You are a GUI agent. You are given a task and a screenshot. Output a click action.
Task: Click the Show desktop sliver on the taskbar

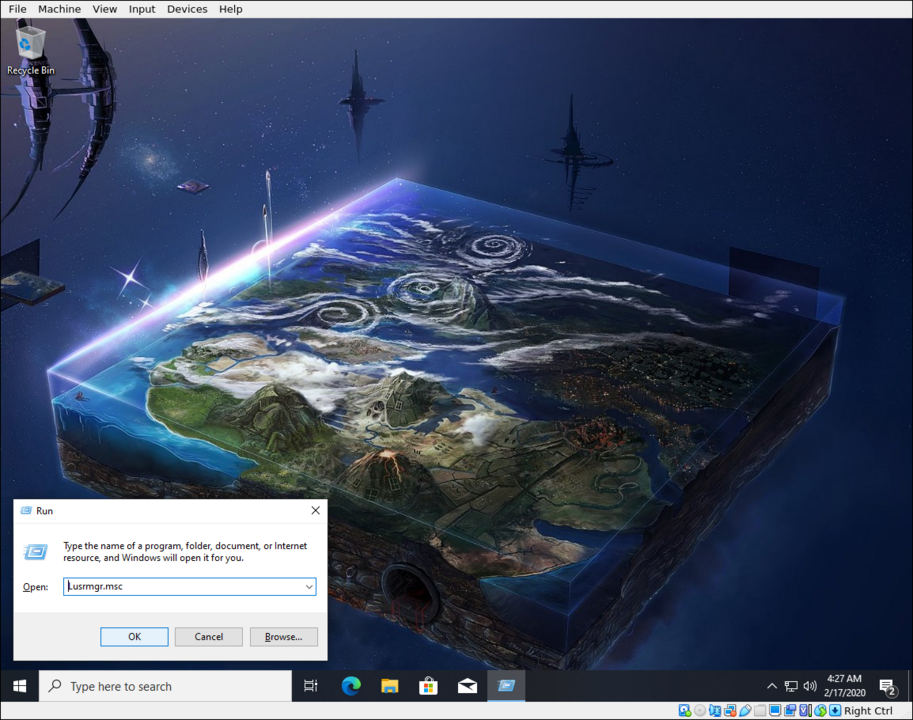(910, 686)
